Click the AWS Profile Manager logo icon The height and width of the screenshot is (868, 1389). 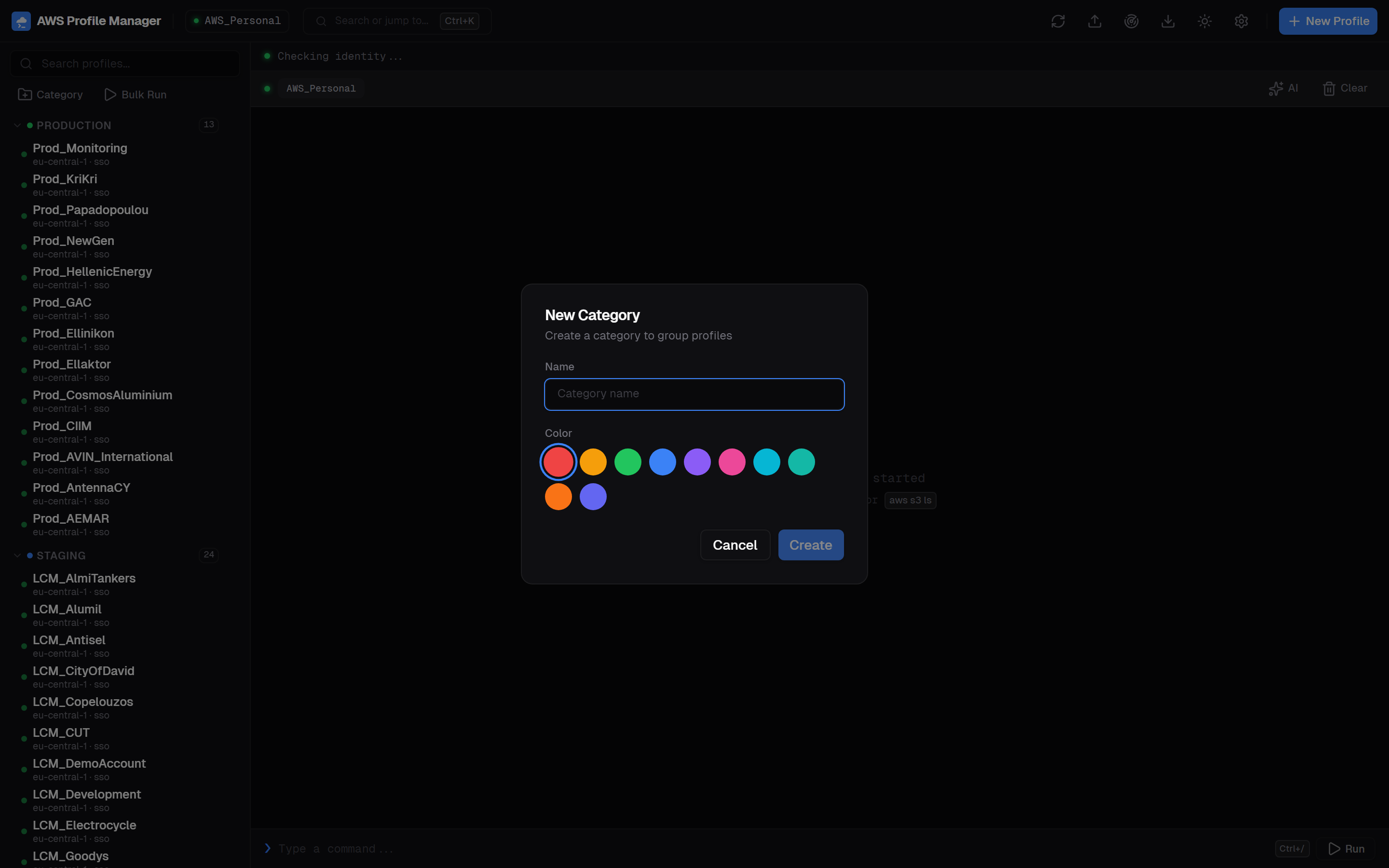pyautogui.click(x=21, y=21)
